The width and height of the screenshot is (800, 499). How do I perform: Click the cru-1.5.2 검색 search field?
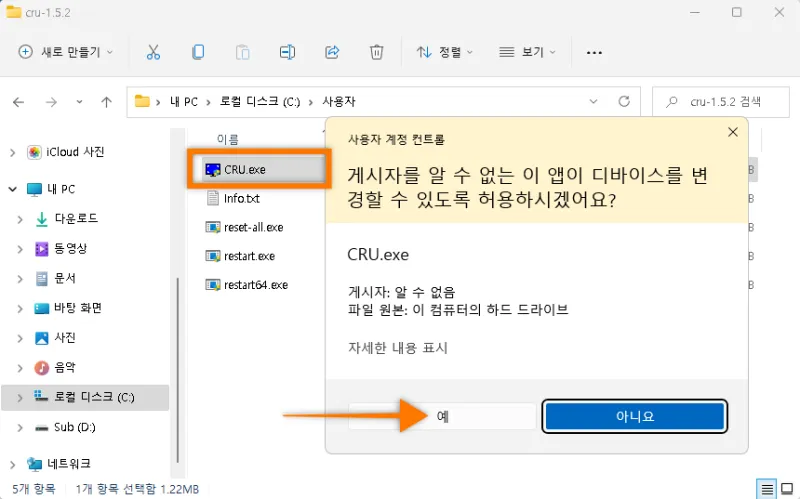click(x=720, y=102)
